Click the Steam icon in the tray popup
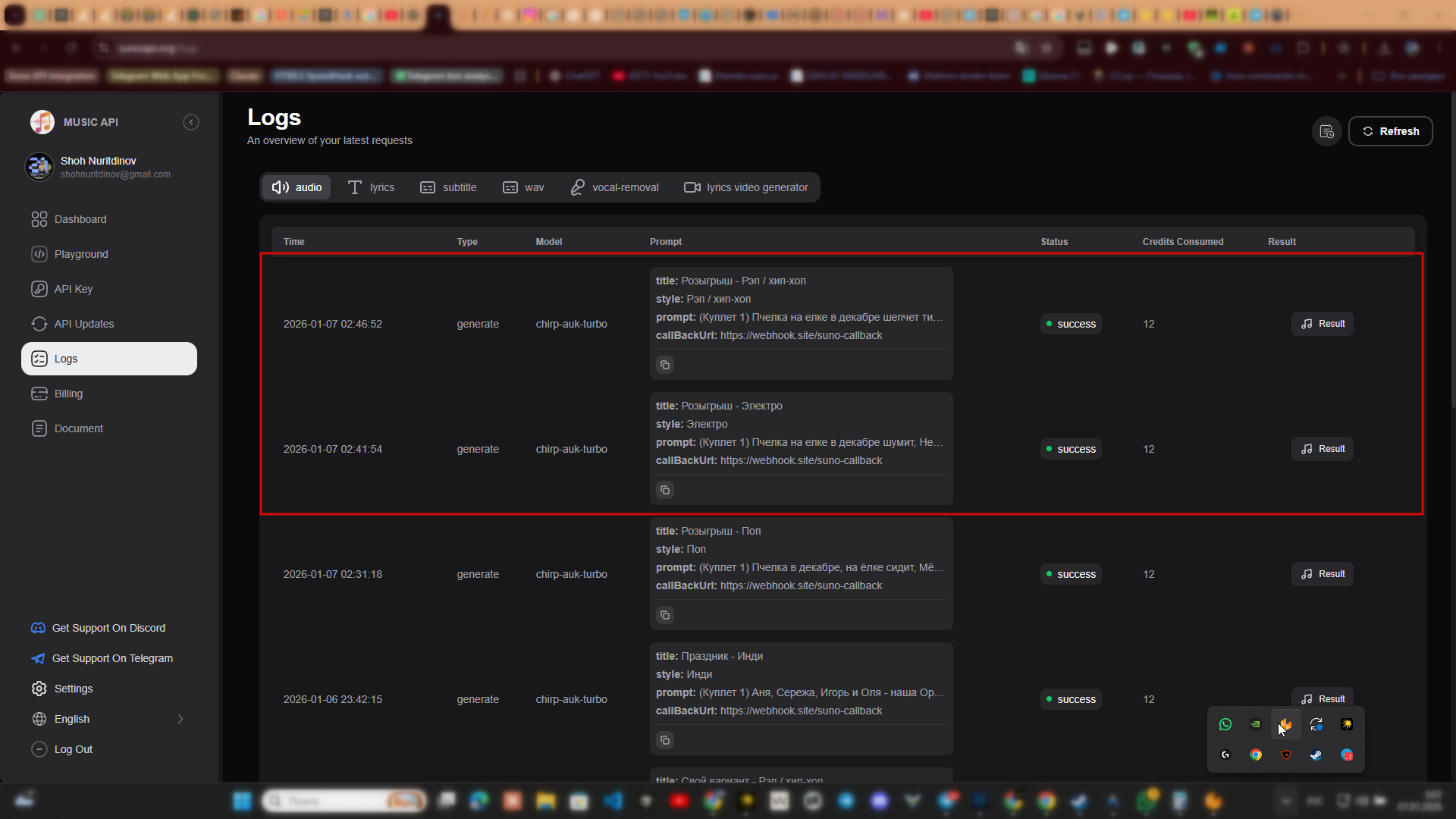 (1316, 755)
